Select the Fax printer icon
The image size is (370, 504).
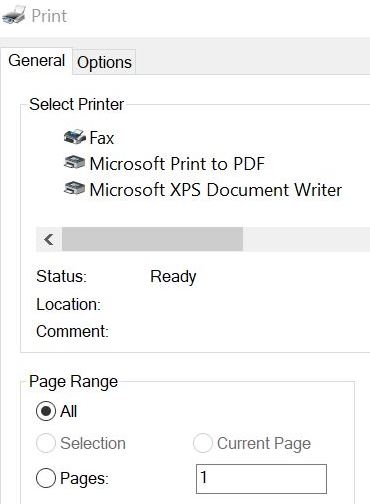[75, 137]
